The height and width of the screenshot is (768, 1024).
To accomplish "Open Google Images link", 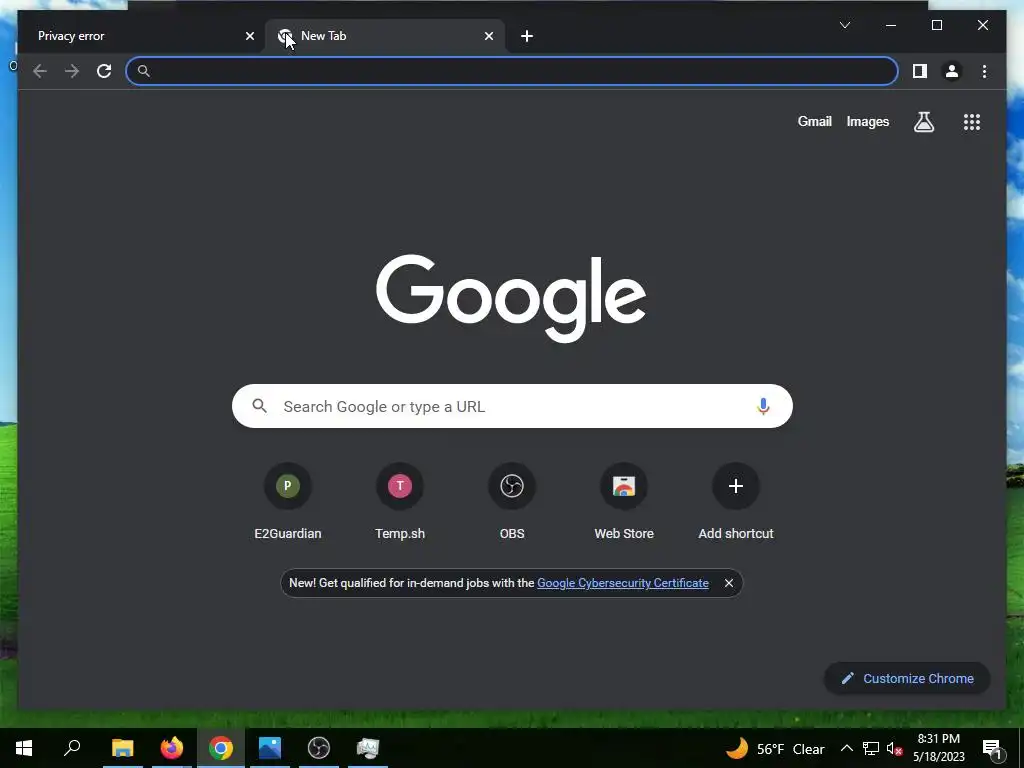I will click(867, 121).
